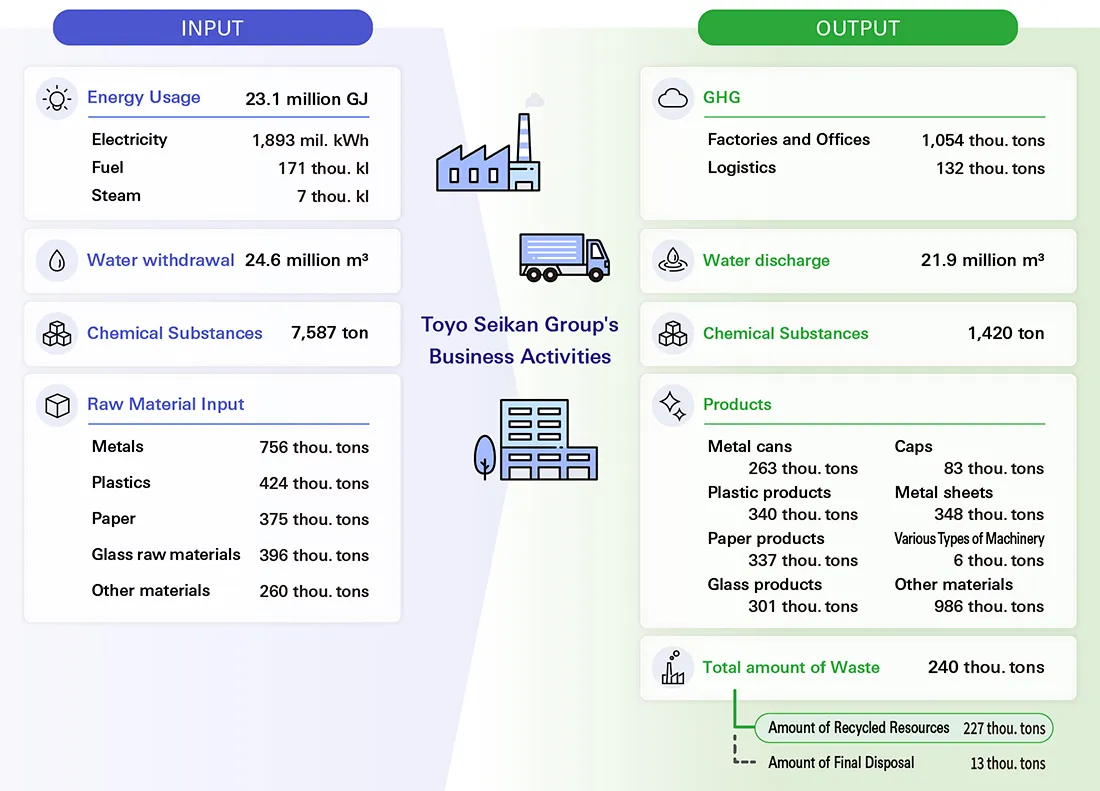The image size is (1100, 791).
Task: Click the Raw Material Input heading
Action: coord(165,405)
